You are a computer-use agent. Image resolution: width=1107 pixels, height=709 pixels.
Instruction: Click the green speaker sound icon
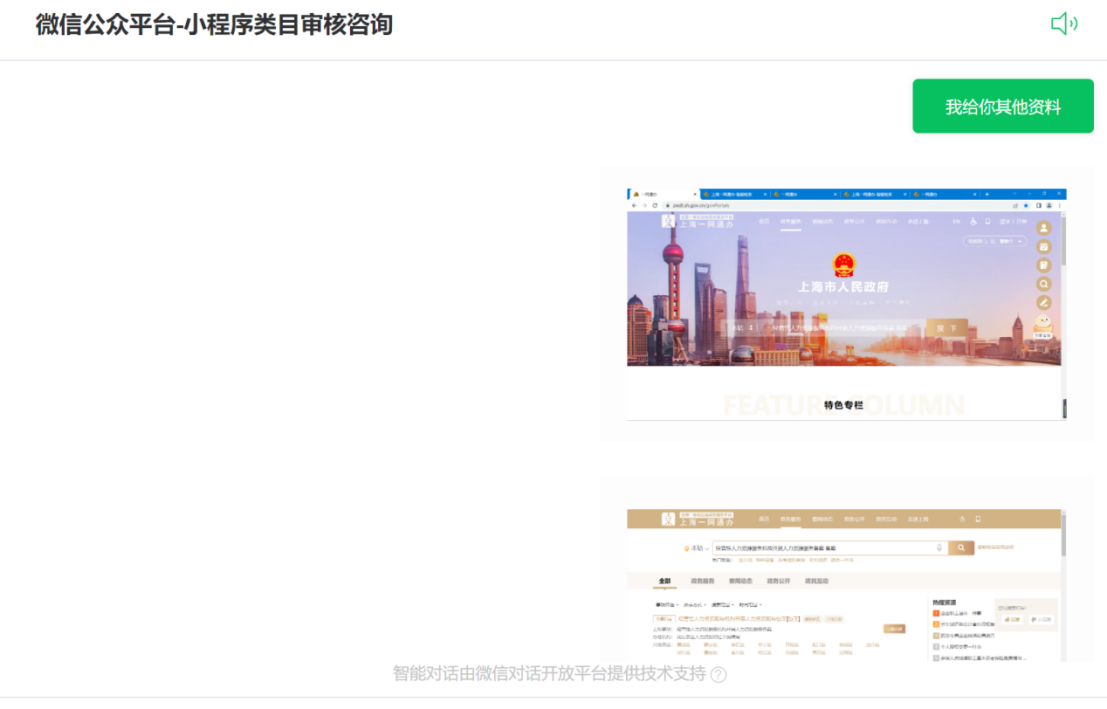coord(1064,24)
